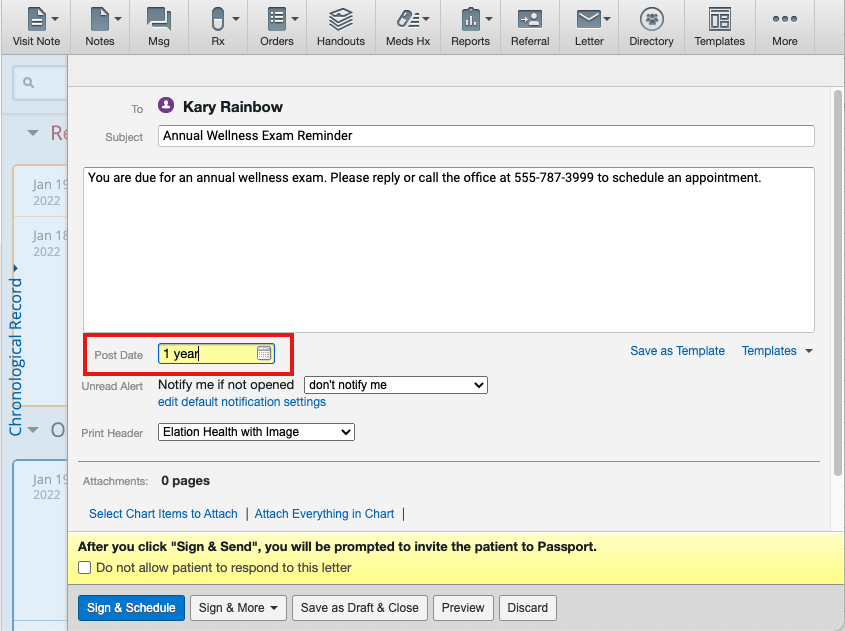
Task: Click the Rx pill icon
Action: click(x=218, y=19)
